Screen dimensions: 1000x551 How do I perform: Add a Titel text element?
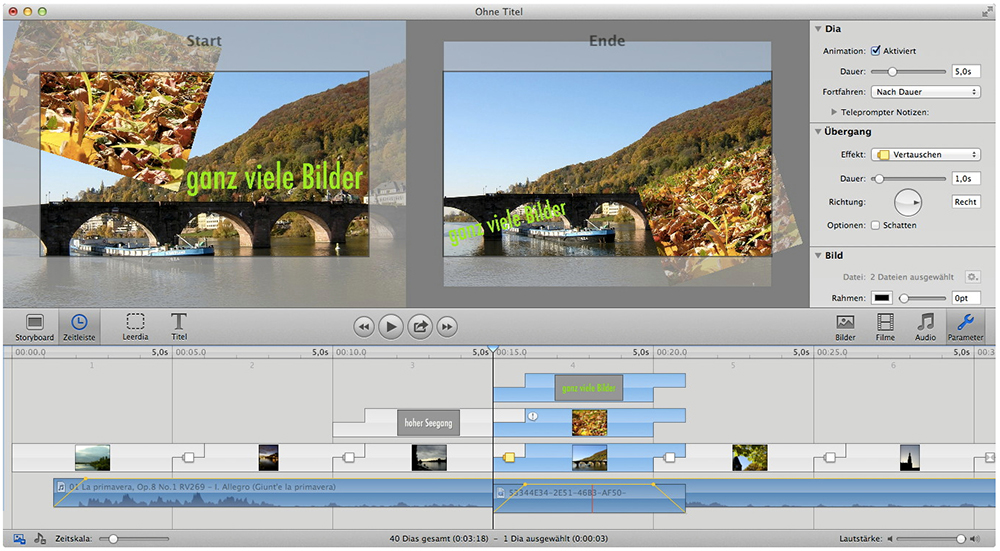(179, 326)
